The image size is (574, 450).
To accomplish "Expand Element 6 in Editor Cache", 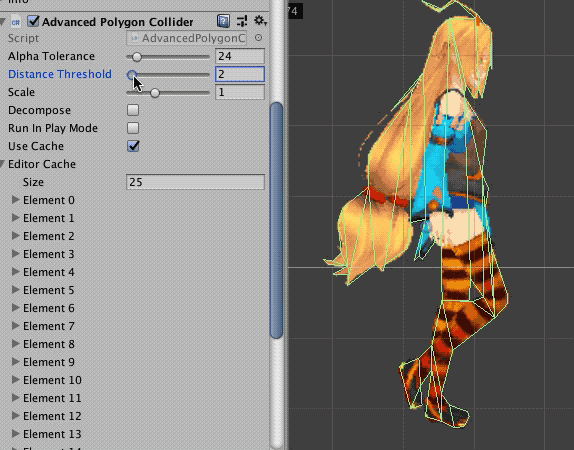I will coord(15,307).
